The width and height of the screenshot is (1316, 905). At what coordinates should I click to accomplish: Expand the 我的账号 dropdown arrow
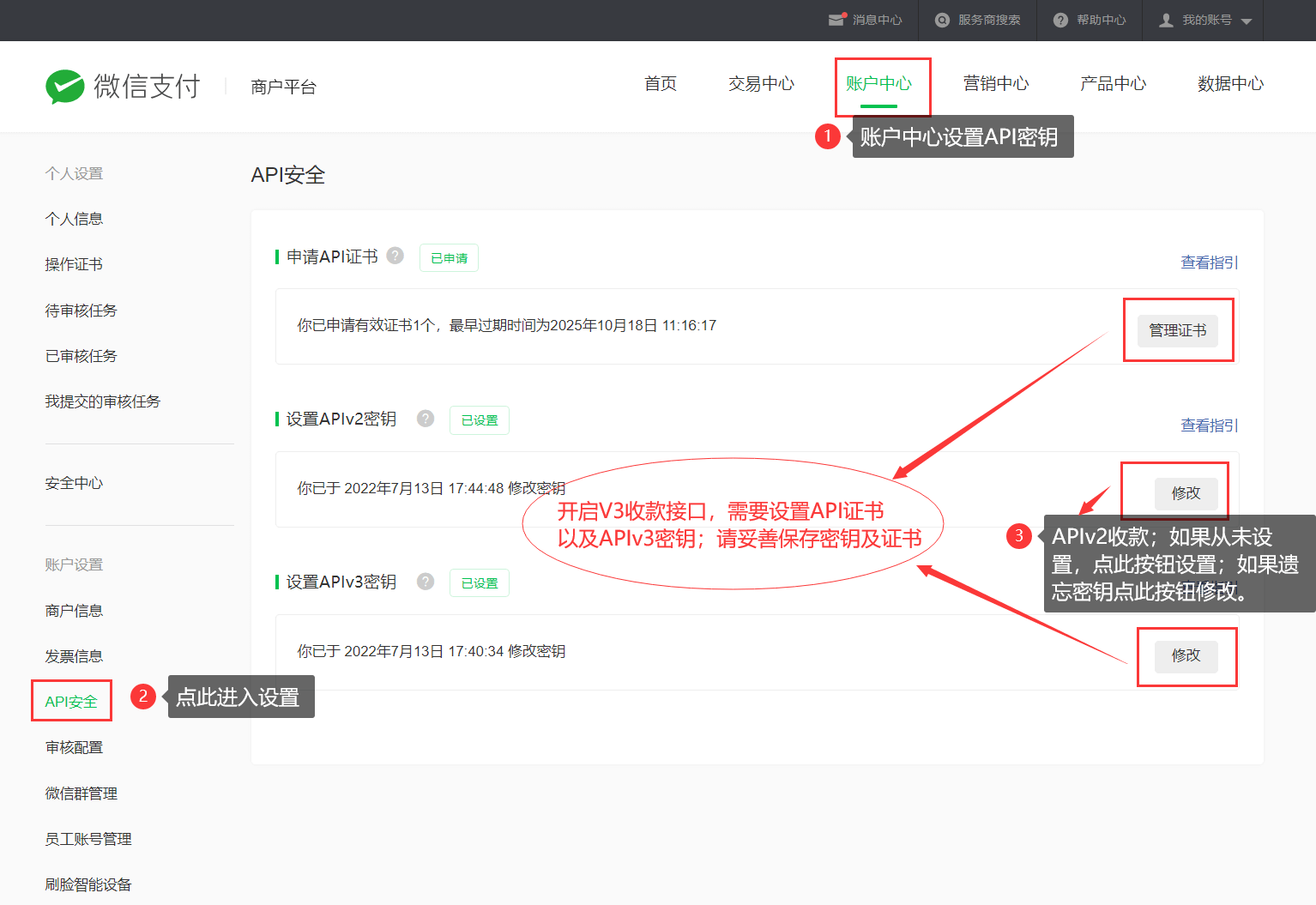point(1247,21)
